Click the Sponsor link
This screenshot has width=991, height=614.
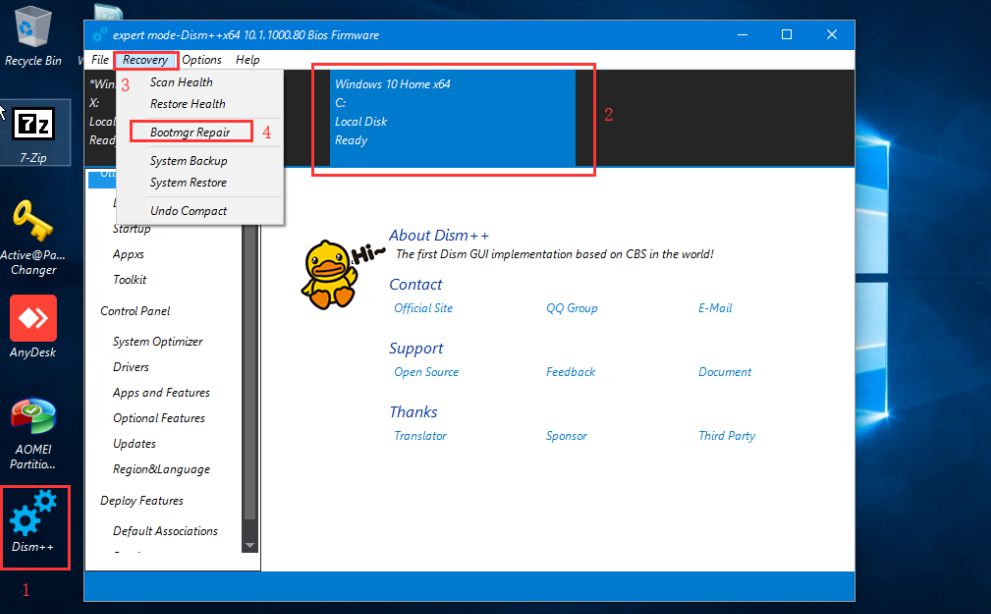click(x=566, y=436)
